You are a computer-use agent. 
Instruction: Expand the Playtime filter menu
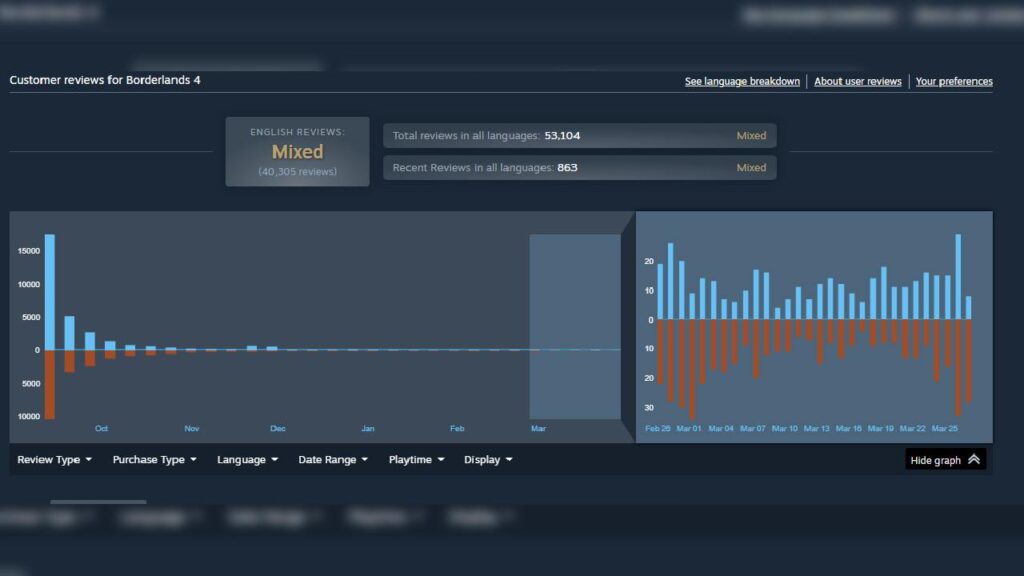click(x=416, y=460)
